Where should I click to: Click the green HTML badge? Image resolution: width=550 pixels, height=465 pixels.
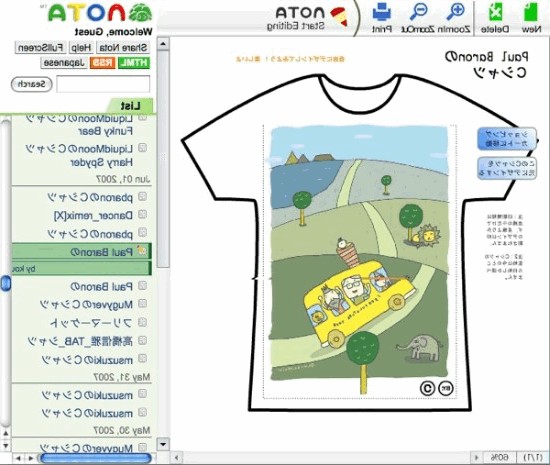point(134,63)
